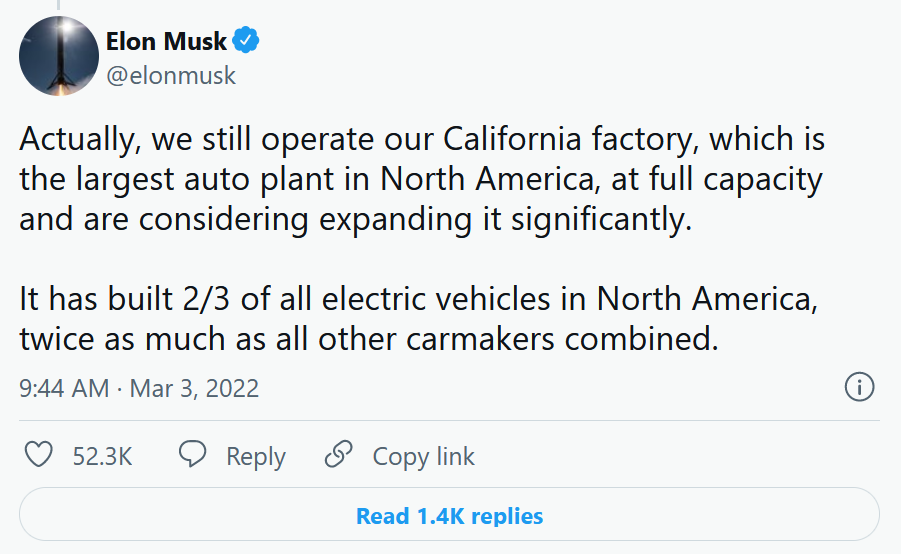This screenshot has width=901, height=554.
Task: Open the tweet info circle icon
Action: (x=859, y=387)
